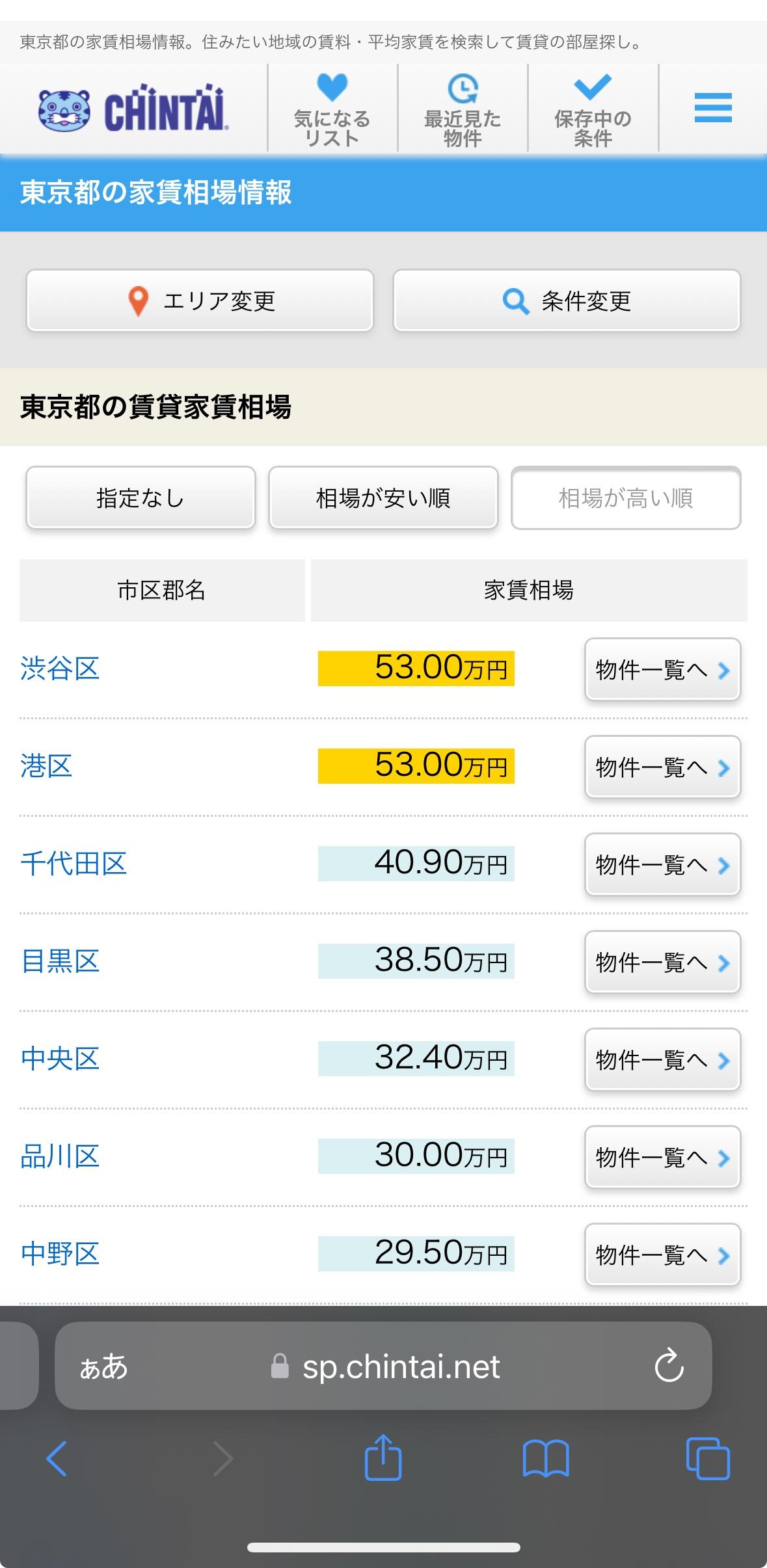Open 渋谷区 ward link
This screenshot has width=767, height=1568.
tap(60, 669)
